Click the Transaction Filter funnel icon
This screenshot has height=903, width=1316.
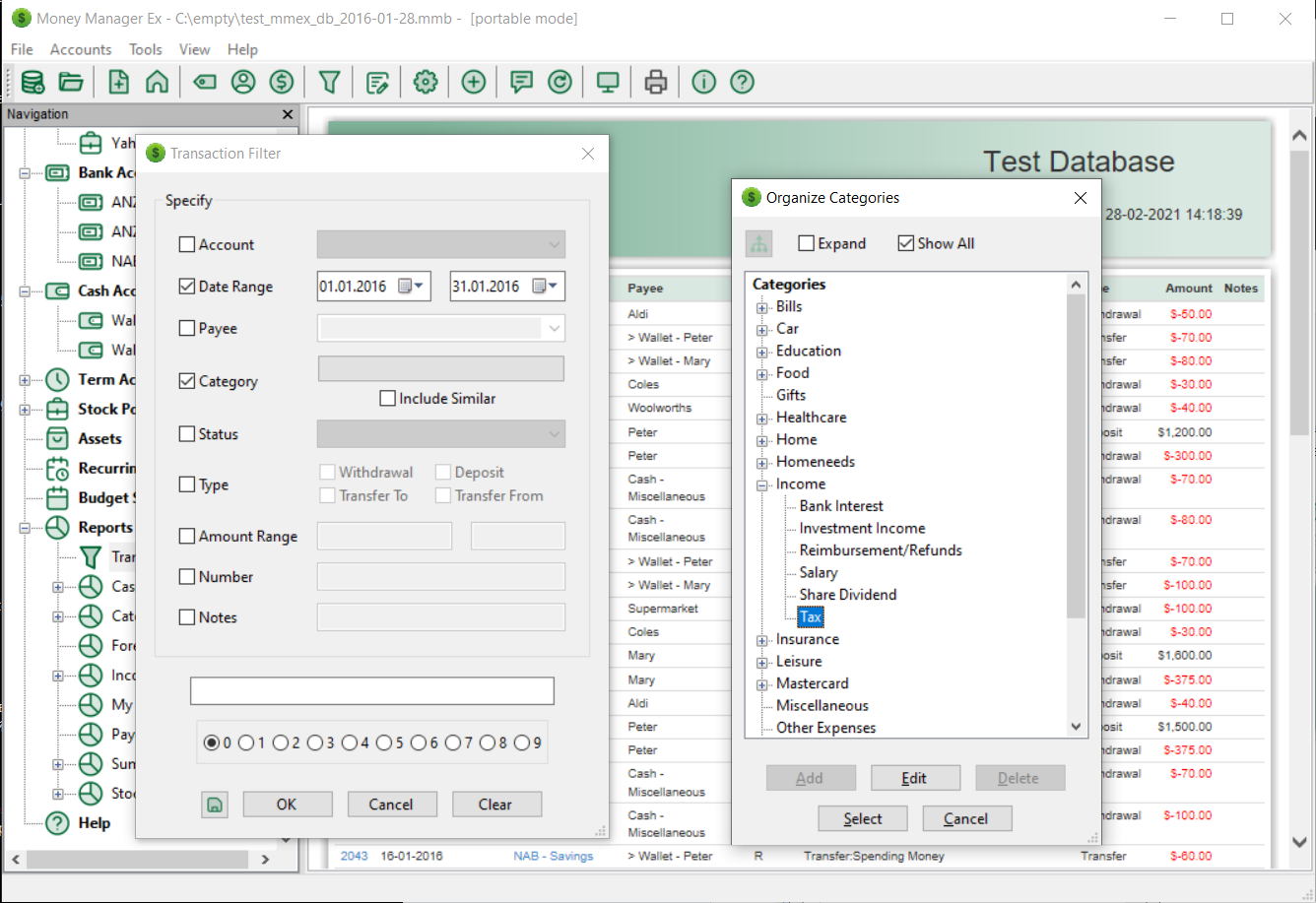click(328, 82)
